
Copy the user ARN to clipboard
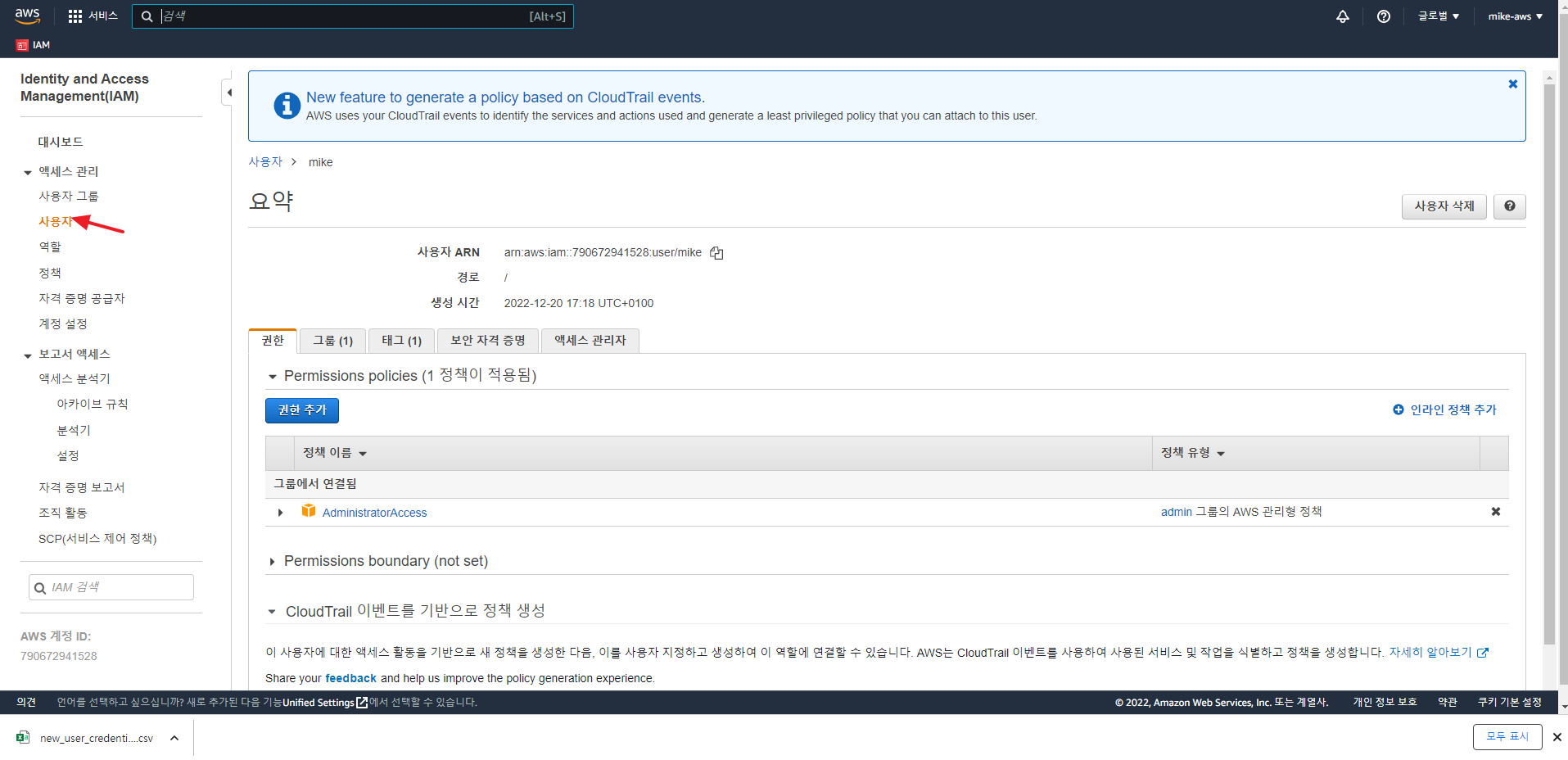pos(716,253)
